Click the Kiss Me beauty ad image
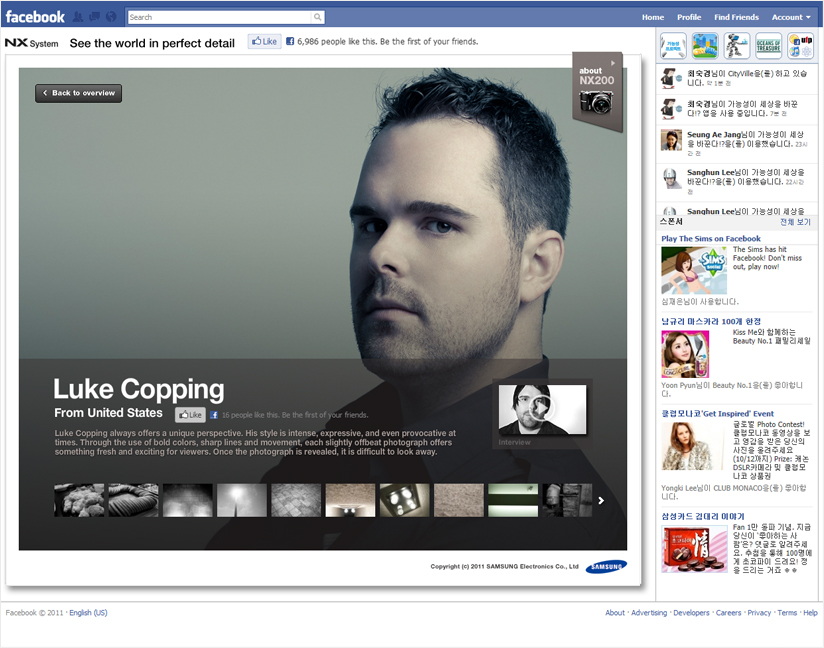This screenshot has height=648, width=824. coord(685,354)
